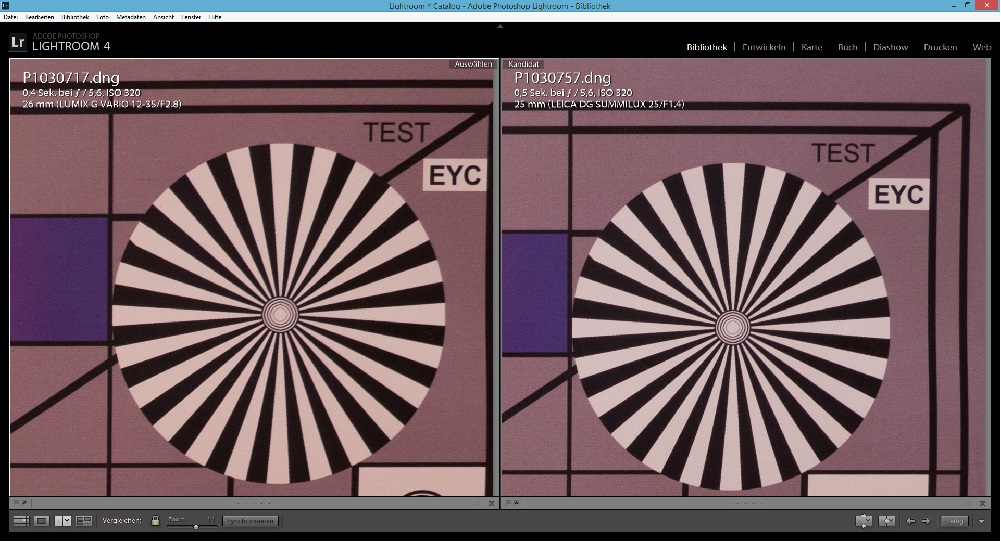Click Make Select icon
The height and width of the screenshot is (542, 1001).
pos(887,521)
